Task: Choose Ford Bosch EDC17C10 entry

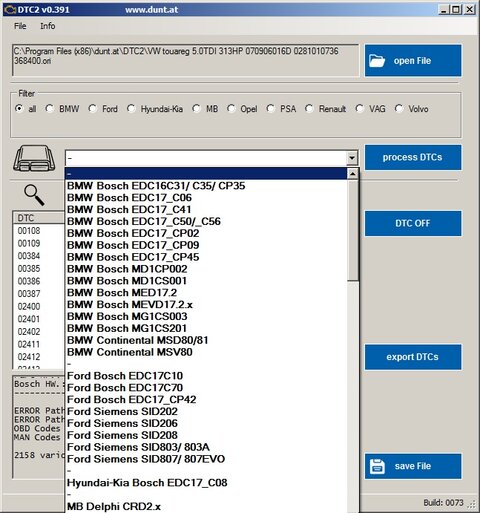Action: [x=206, y=376]
